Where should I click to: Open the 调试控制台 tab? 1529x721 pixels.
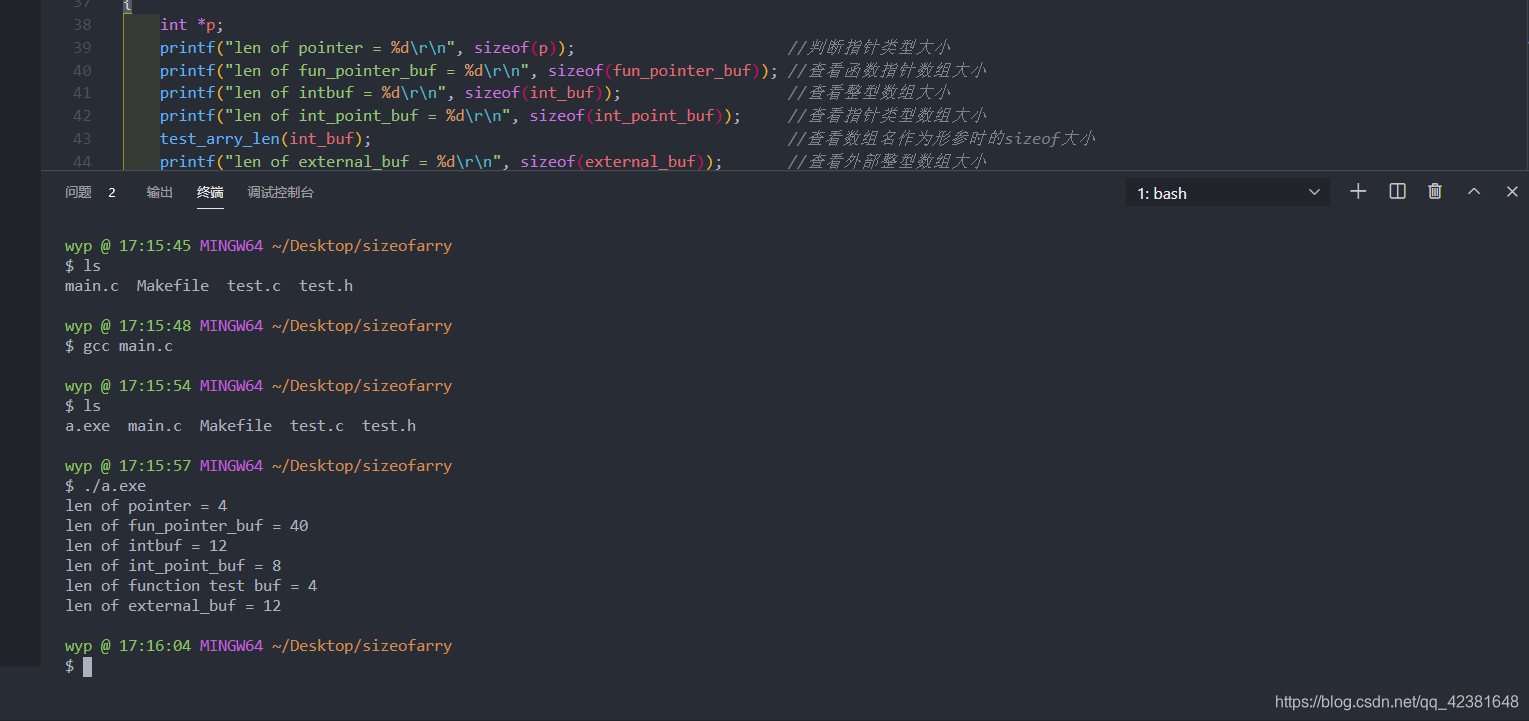point(281,192)
